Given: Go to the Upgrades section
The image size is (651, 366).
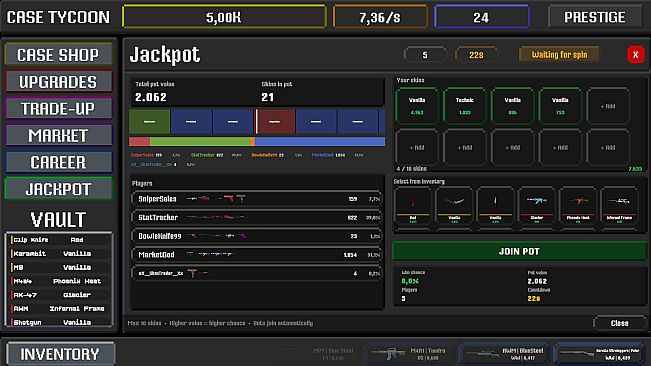Looking at the screenshot, I should pyautogui.click(x=58, y=82).
